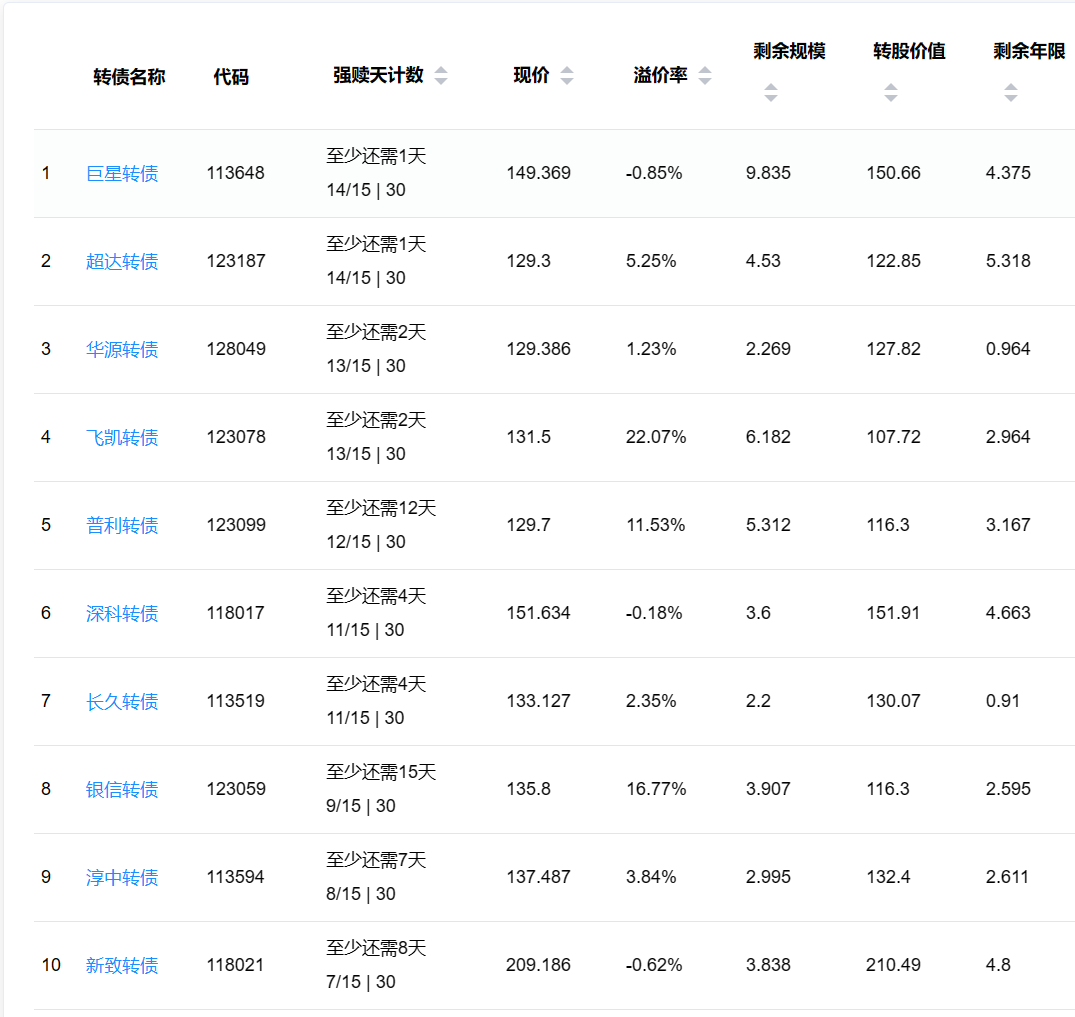The image size is (1075, 1017).
Task: Open the 超达转债 bond link
Action: click(x=122, y=262)
